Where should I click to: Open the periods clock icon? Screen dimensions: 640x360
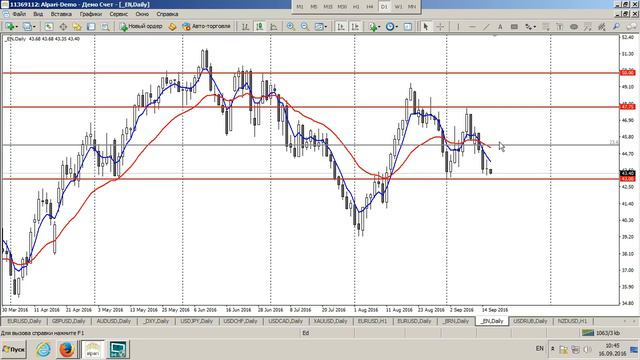coord(390,27)
